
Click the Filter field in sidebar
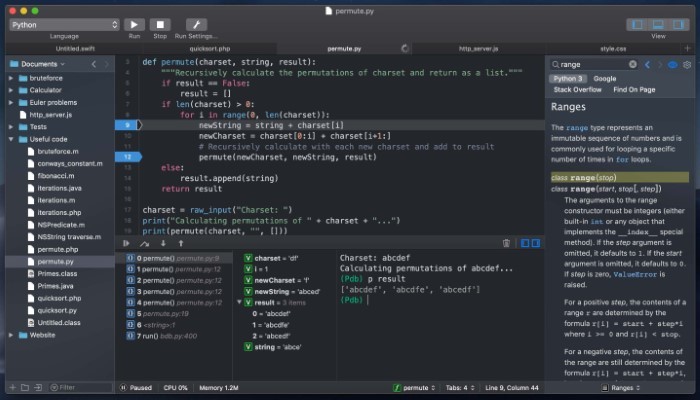[79, 388]
